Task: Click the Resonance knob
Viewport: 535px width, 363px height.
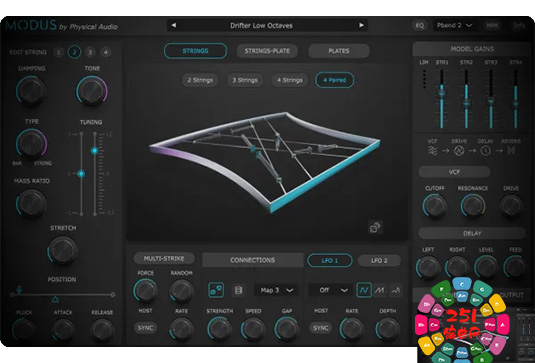Action: click(473, 206)
